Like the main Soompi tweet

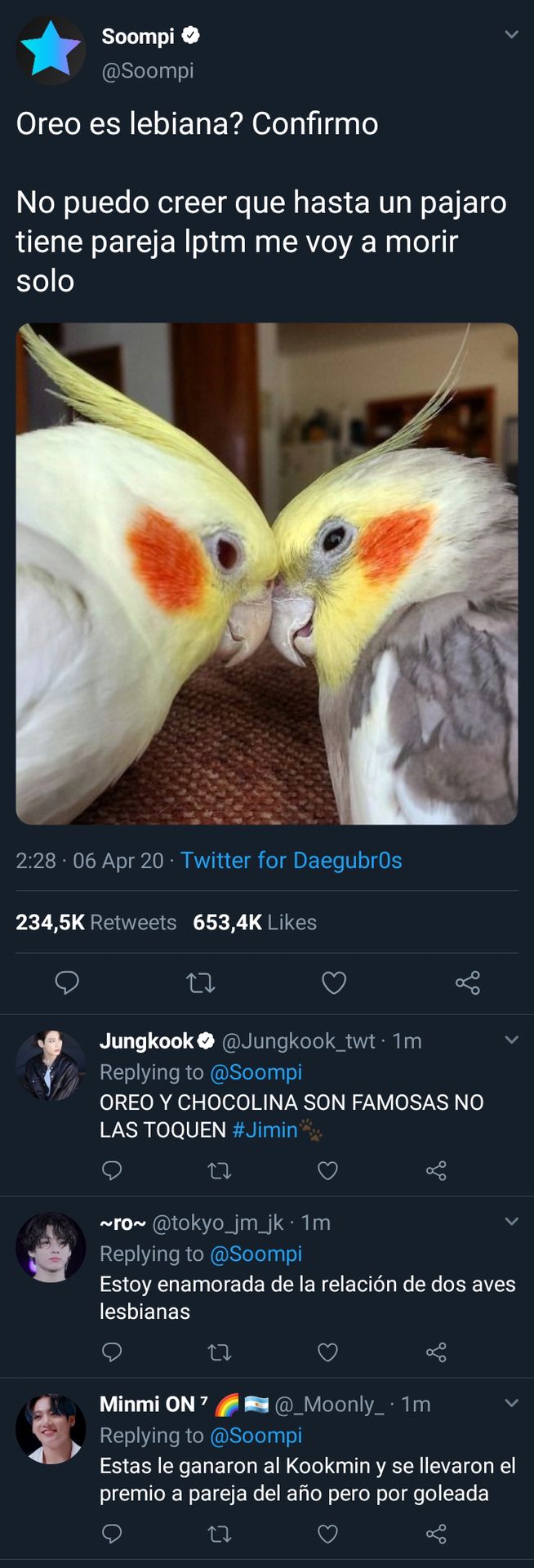[334, 982]
